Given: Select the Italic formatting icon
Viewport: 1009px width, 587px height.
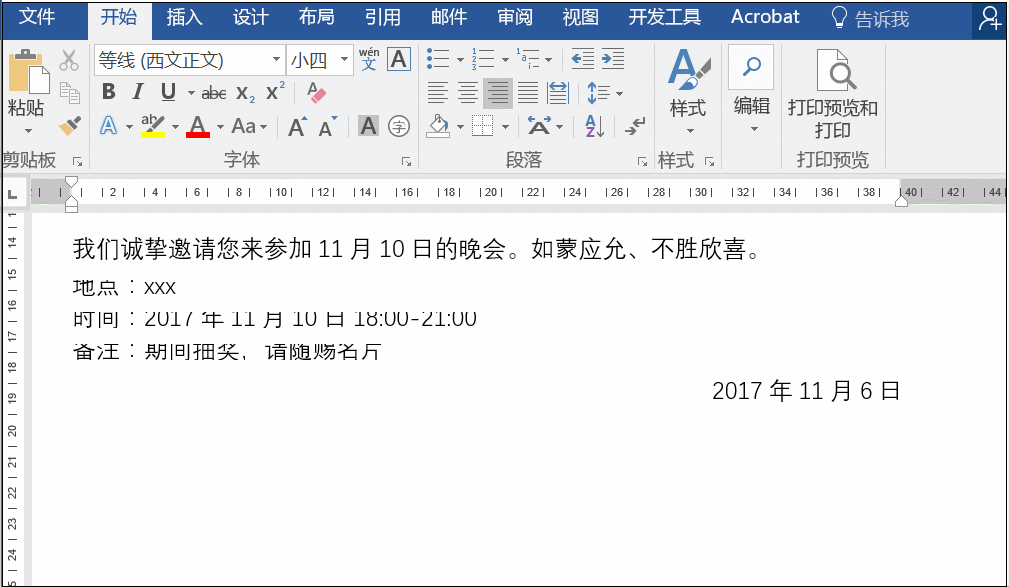Looking at the screenshot, I should coord(138,91).
